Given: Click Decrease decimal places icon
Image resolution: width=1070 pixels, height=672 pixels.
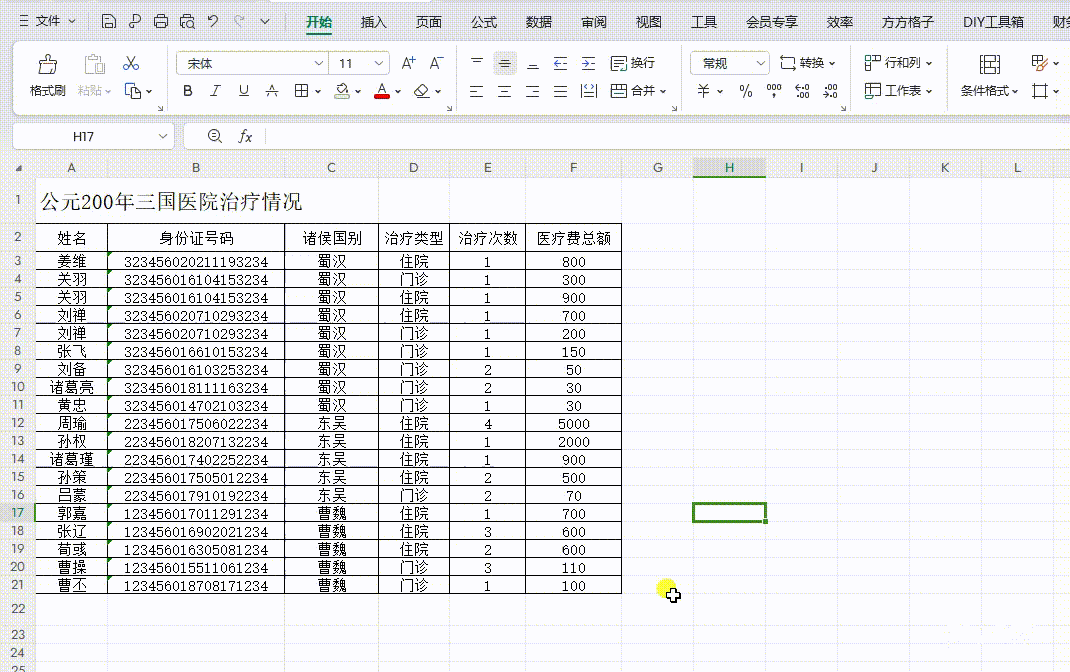Looking at the screenshot, I should point(830,91).
